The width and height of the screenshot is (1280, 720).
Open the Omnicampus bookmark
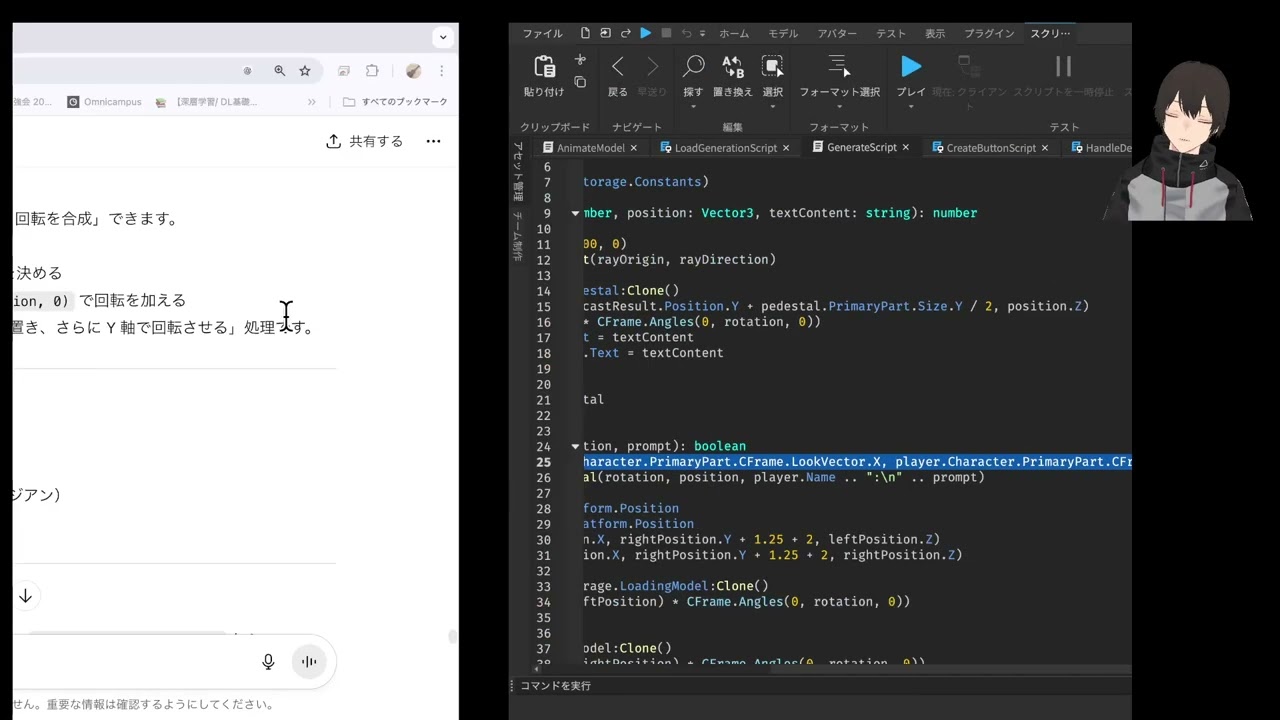point(104,102)
